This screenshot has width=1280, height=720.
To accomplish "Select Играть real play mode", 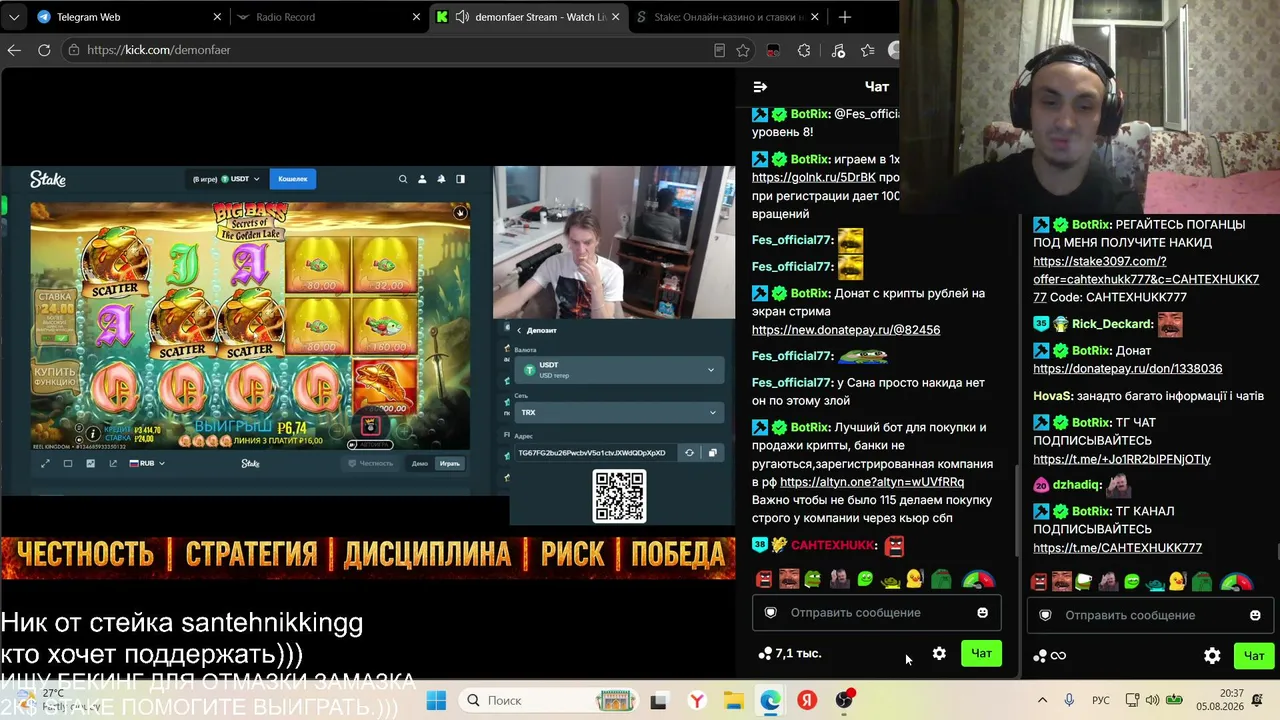I will [x=450, y=463].
